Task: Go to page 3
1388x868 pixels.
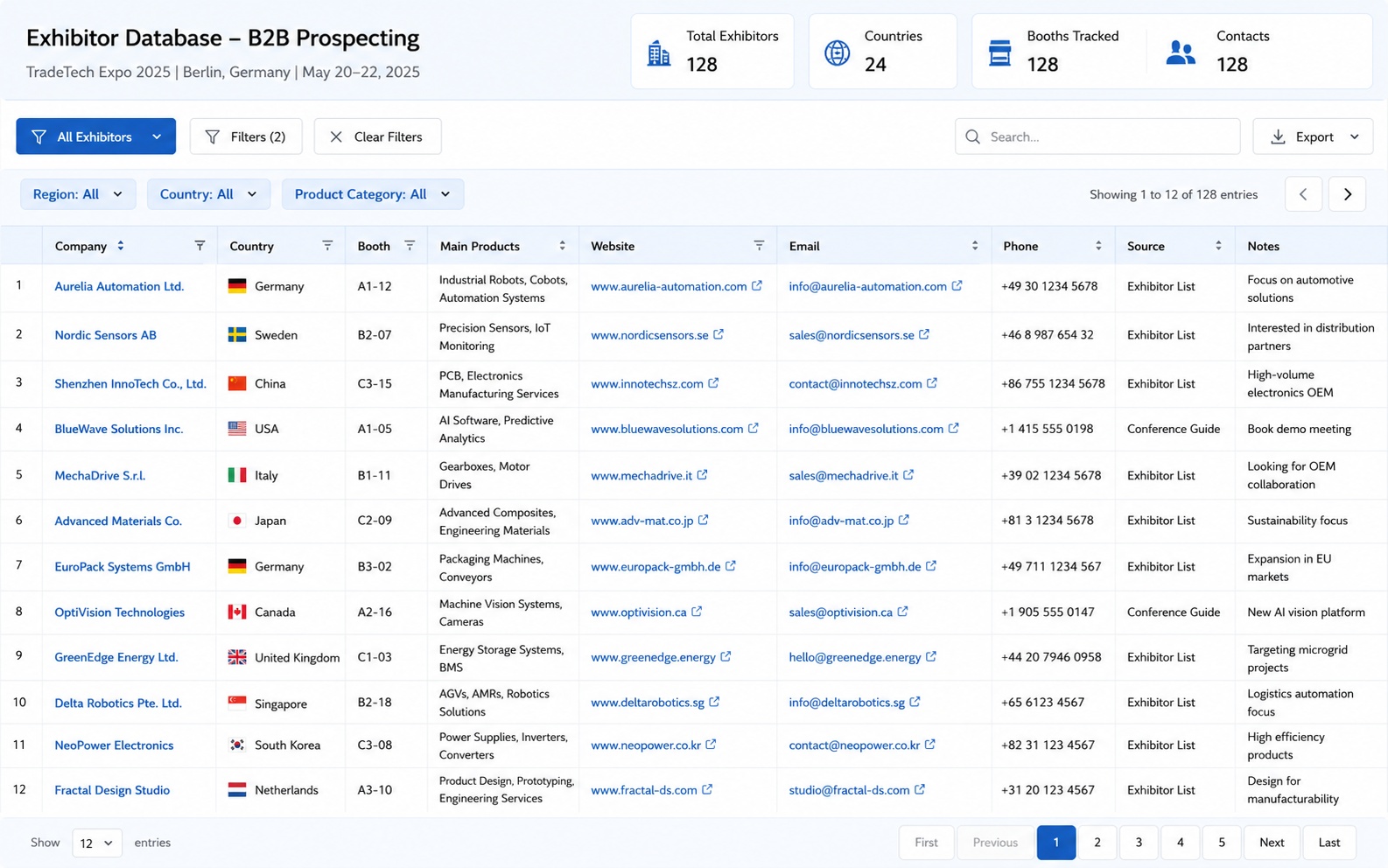Action: pos(1139,843)
